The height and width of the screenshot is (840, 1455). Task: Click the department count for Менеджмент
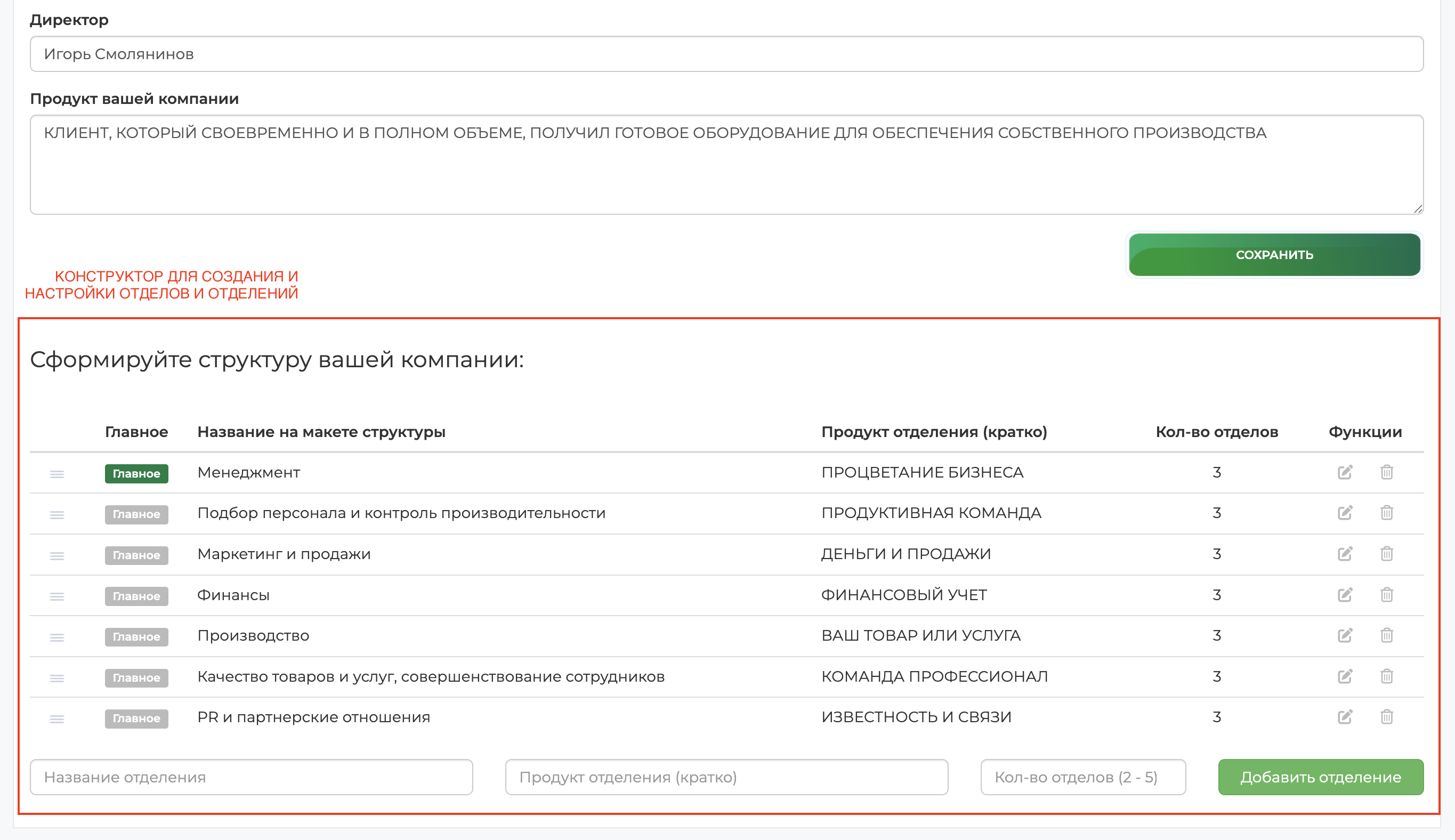tap(1217, 472)
